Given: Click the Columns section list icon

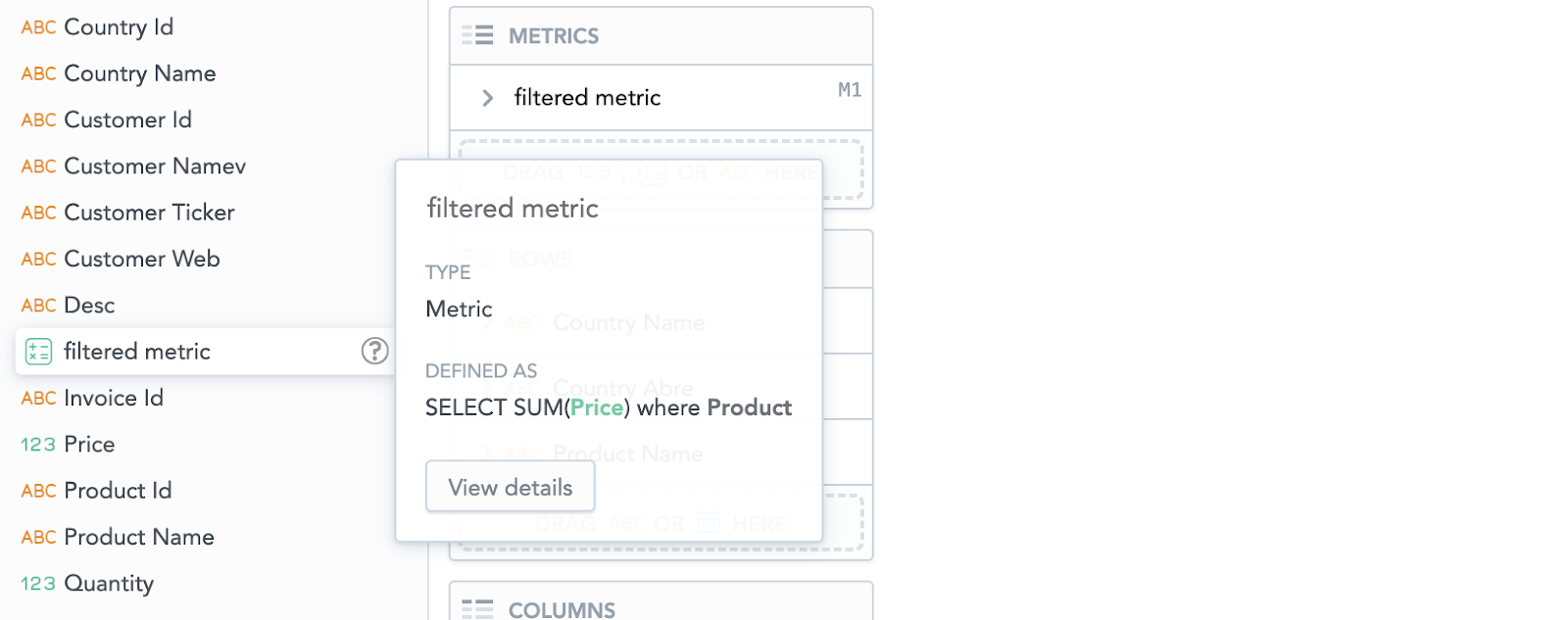Looking at the screenshot, I should [x=477, y=609].
